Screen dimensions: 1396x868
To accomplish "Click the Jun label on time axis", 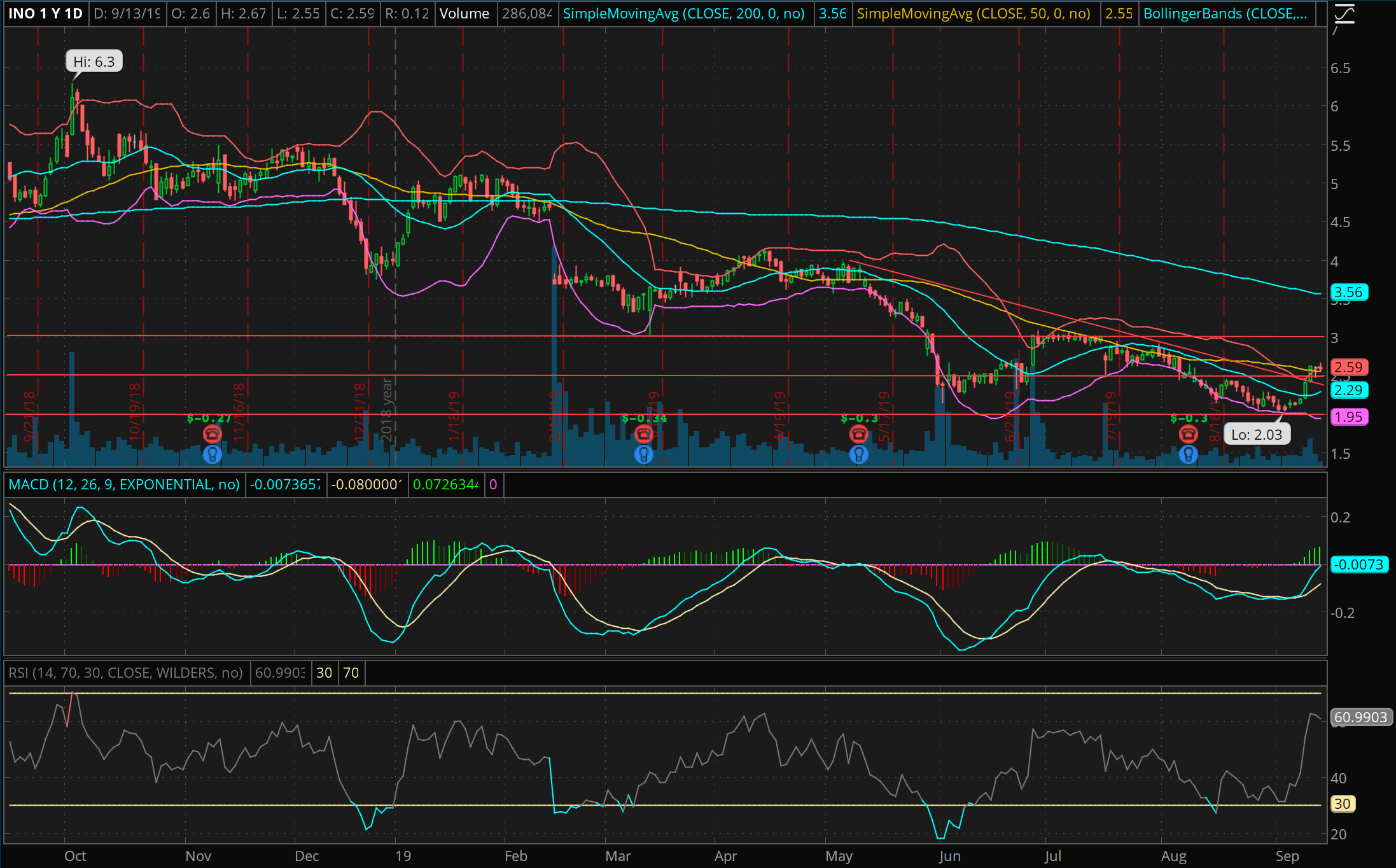I will click(949, 856).
